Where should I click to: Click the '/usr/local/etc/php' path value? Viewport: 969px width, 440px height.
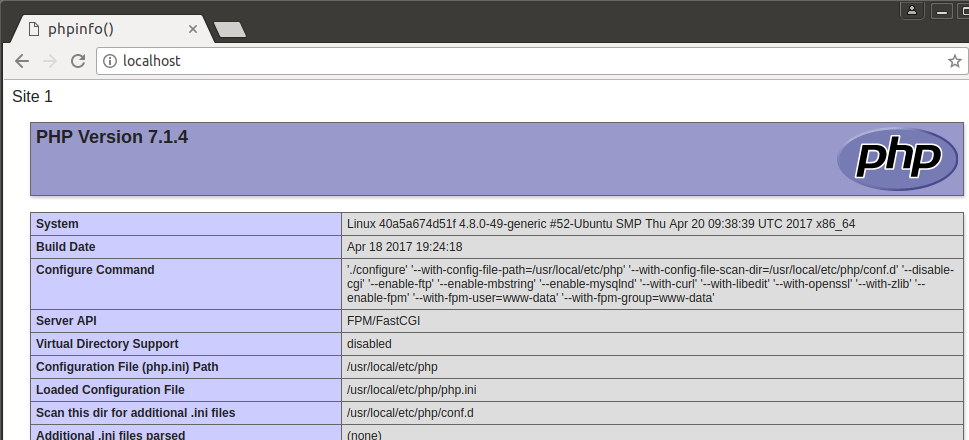click(x=392, y=366)
